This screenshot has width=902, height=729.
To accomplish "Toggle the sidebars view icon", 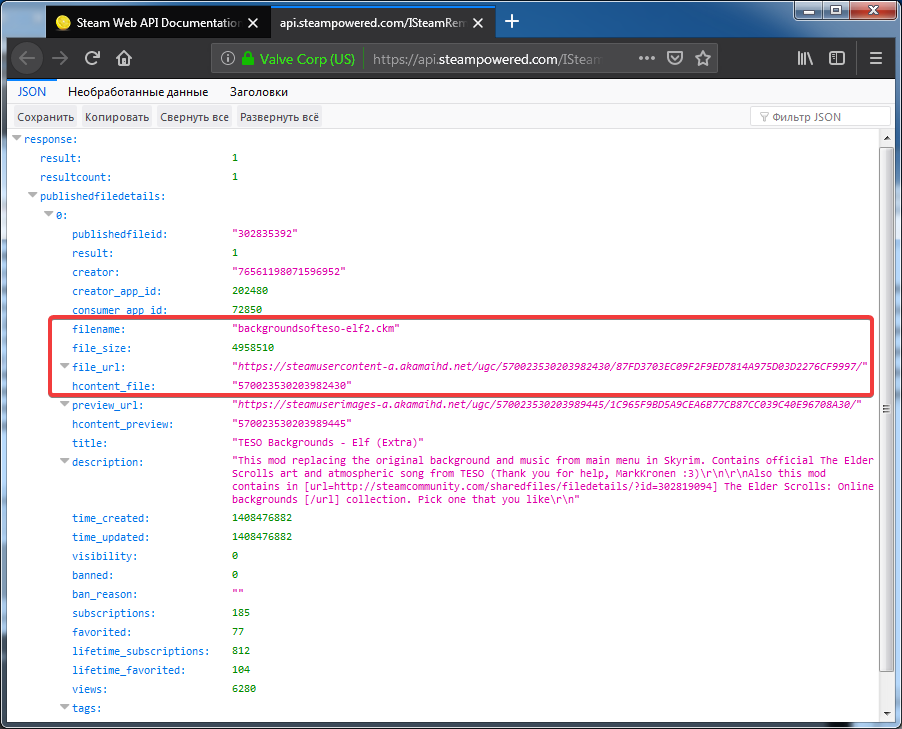I will [x=837, y=58].
